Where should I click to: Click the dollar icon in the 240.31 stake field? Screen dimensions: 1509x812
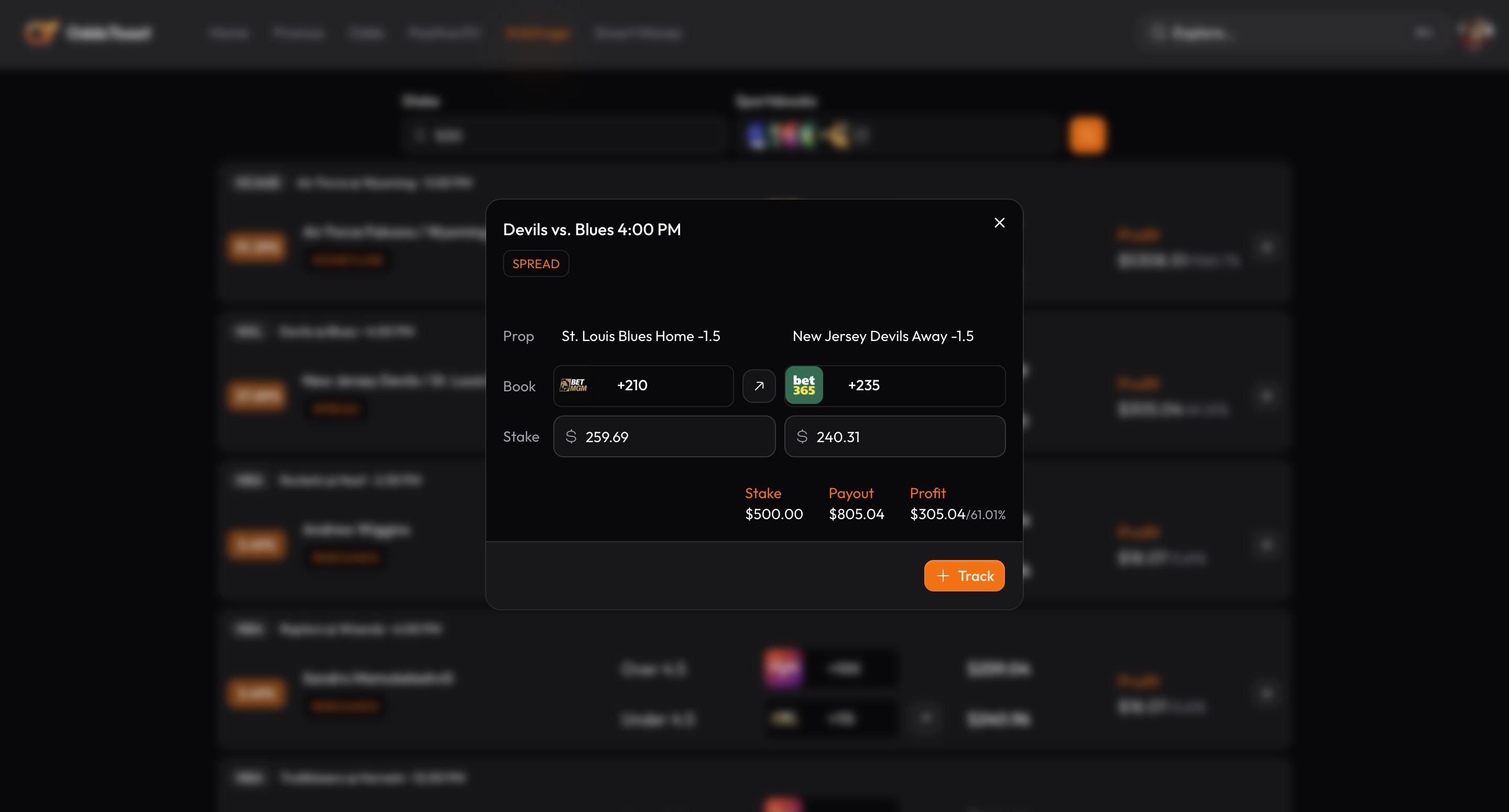pos(802,436)
